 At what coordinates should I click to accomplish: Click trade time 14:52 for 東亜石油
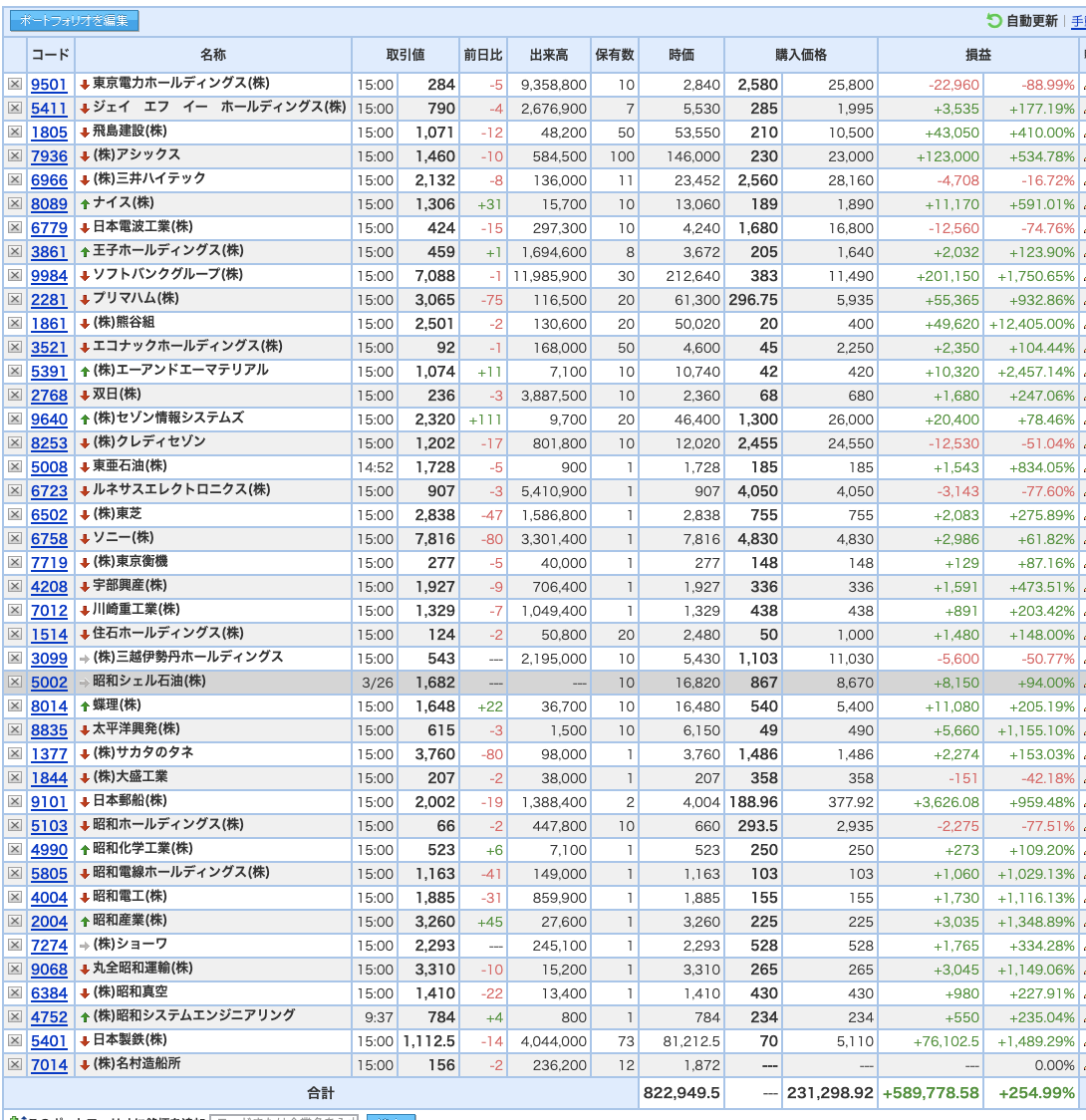click(x=375, y=467)
